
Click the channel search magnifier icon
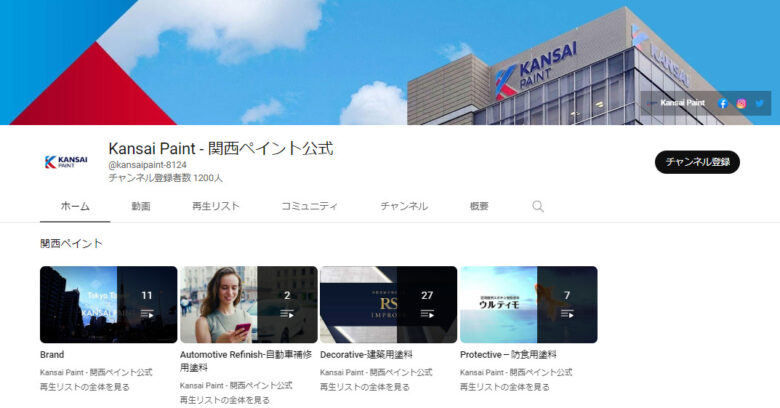pyautogui.click(x=538, y=206)
